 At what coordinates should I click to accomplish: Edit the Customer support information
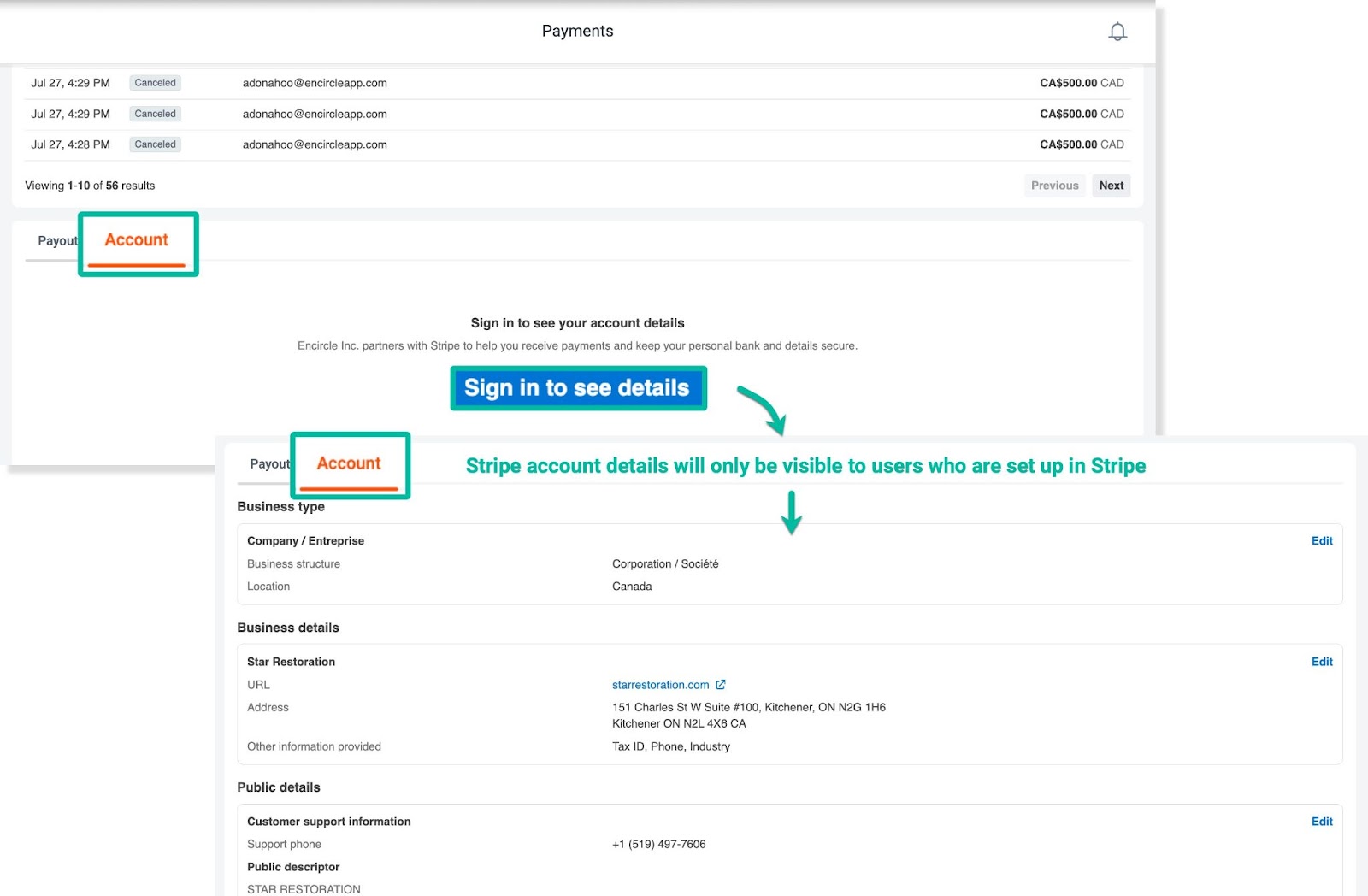click(1321, 822)
